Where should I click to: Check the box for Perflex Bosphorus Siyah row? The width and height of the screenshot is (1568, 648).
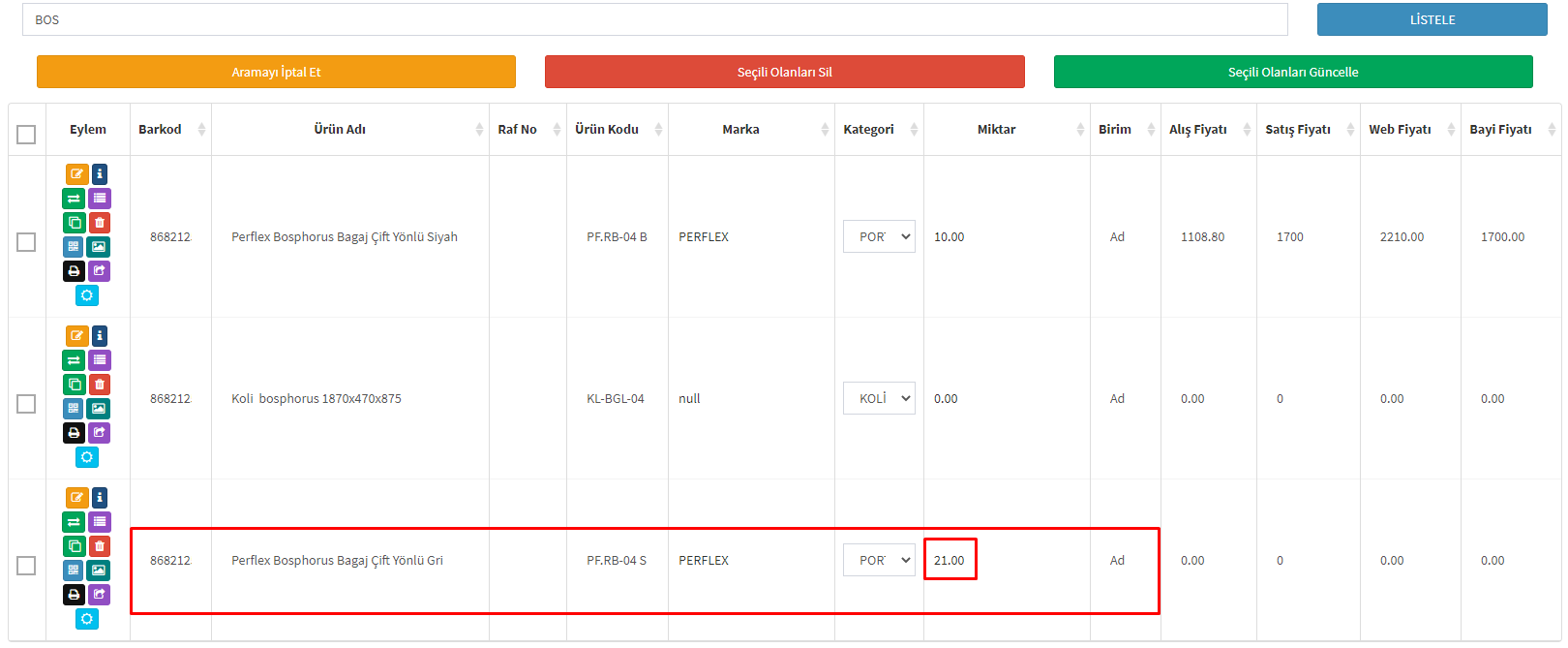point(26,242)
